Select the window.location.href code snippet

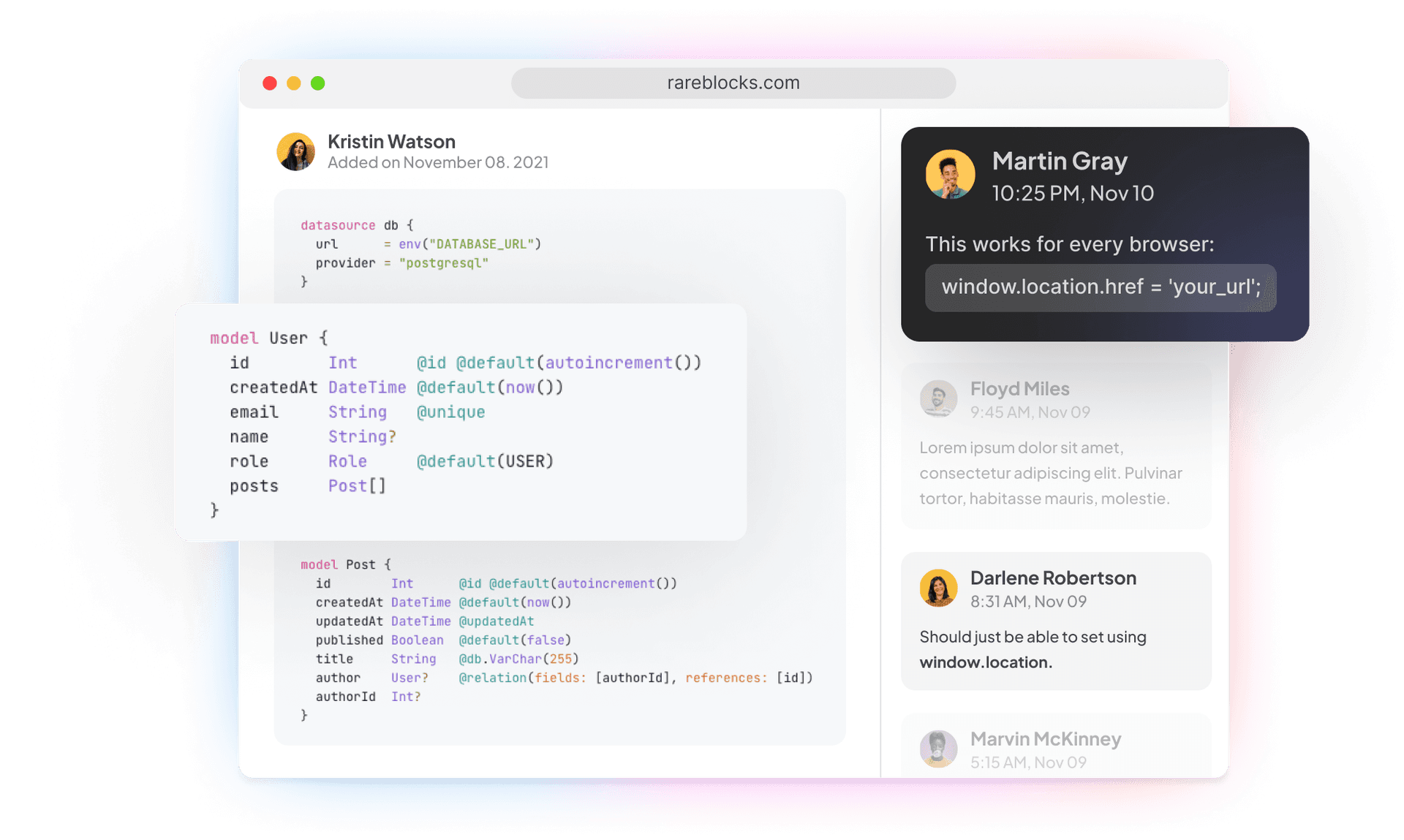(1100, 287)
